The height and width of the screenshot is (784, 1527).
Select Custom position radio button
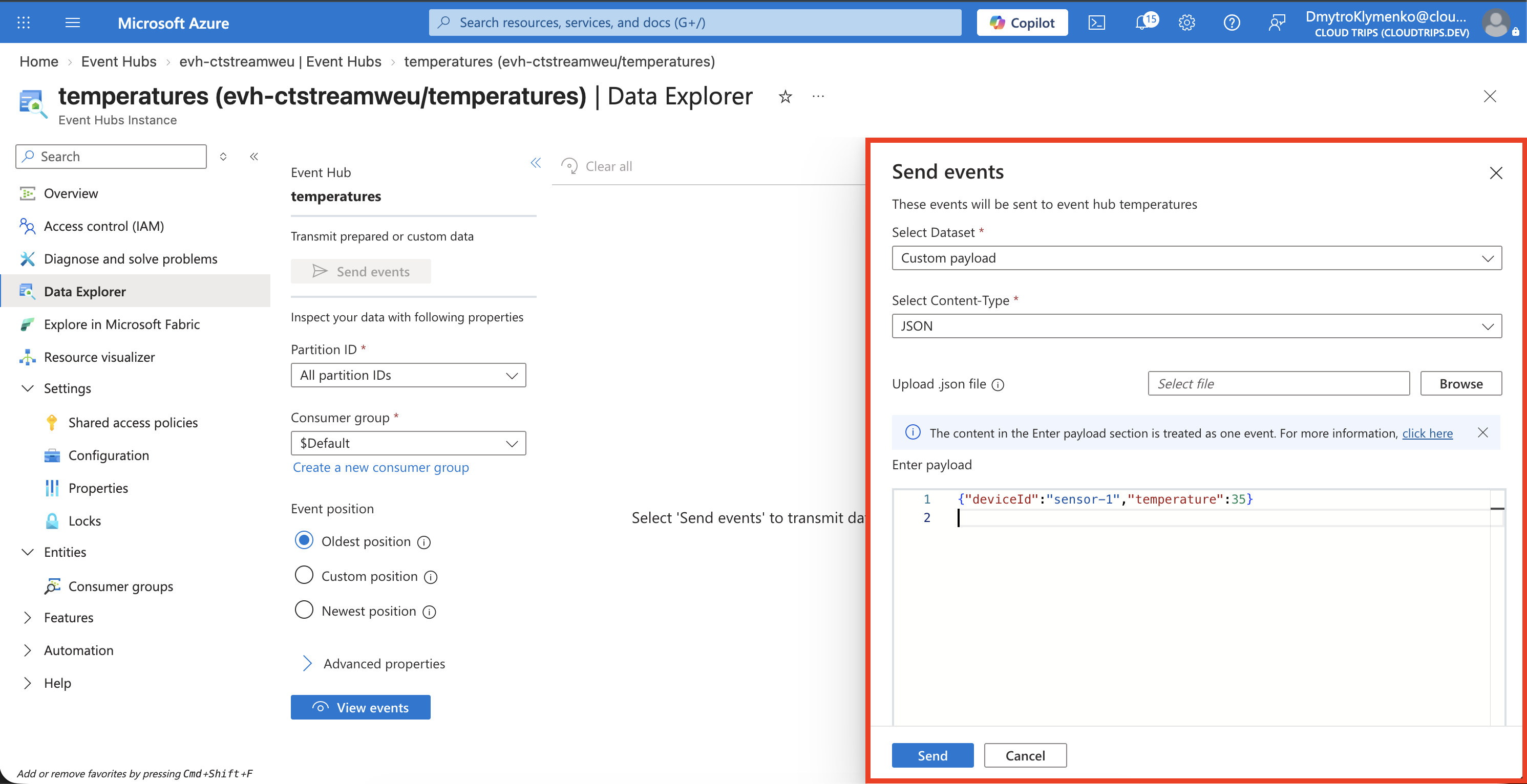tap(304, 575)
